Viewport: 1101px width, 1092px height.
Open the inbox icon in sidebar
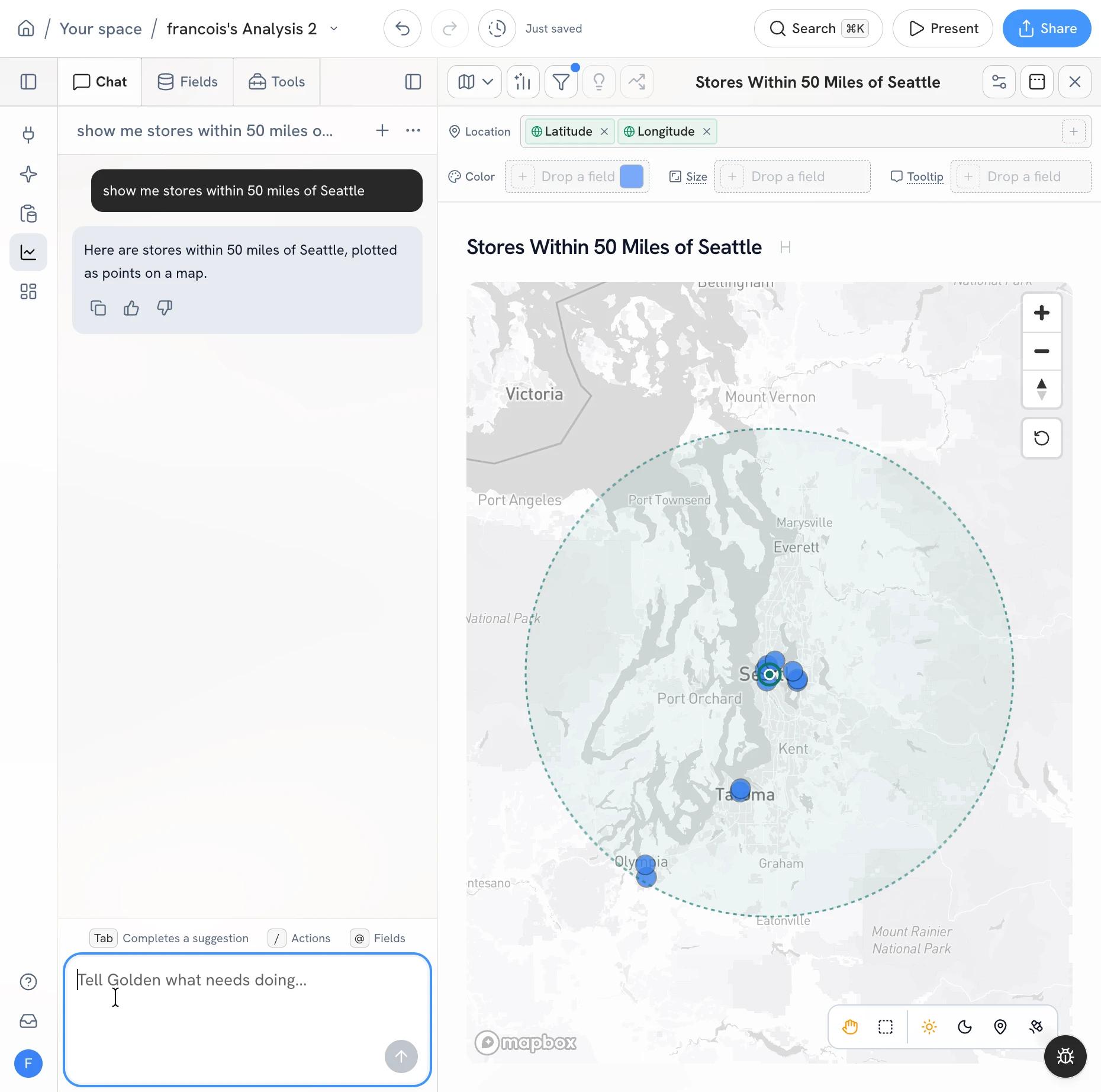tap(28, 1021)
